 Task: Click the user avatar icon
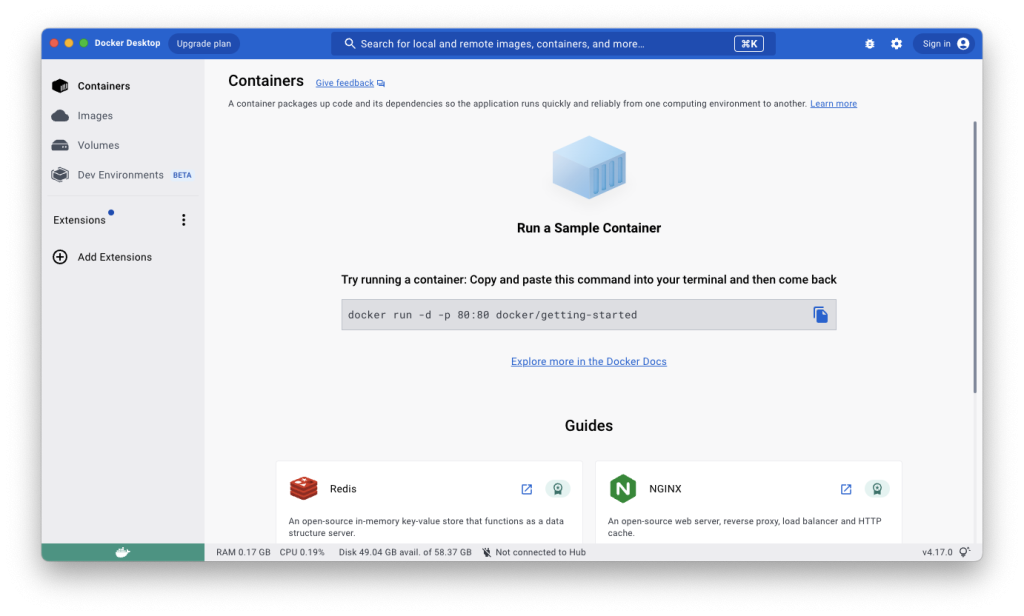click(x=963, y=44)
